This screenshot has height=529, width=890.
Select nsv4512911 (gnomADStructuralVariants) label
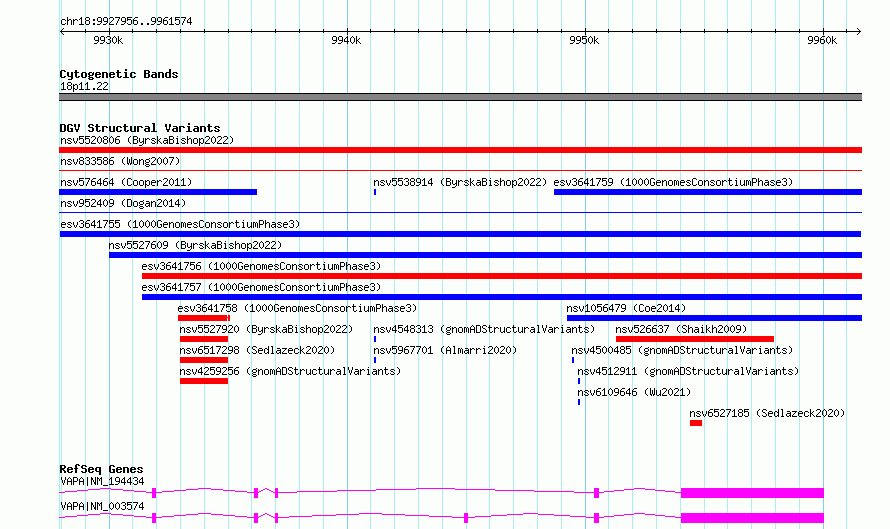tap(688, 371)
